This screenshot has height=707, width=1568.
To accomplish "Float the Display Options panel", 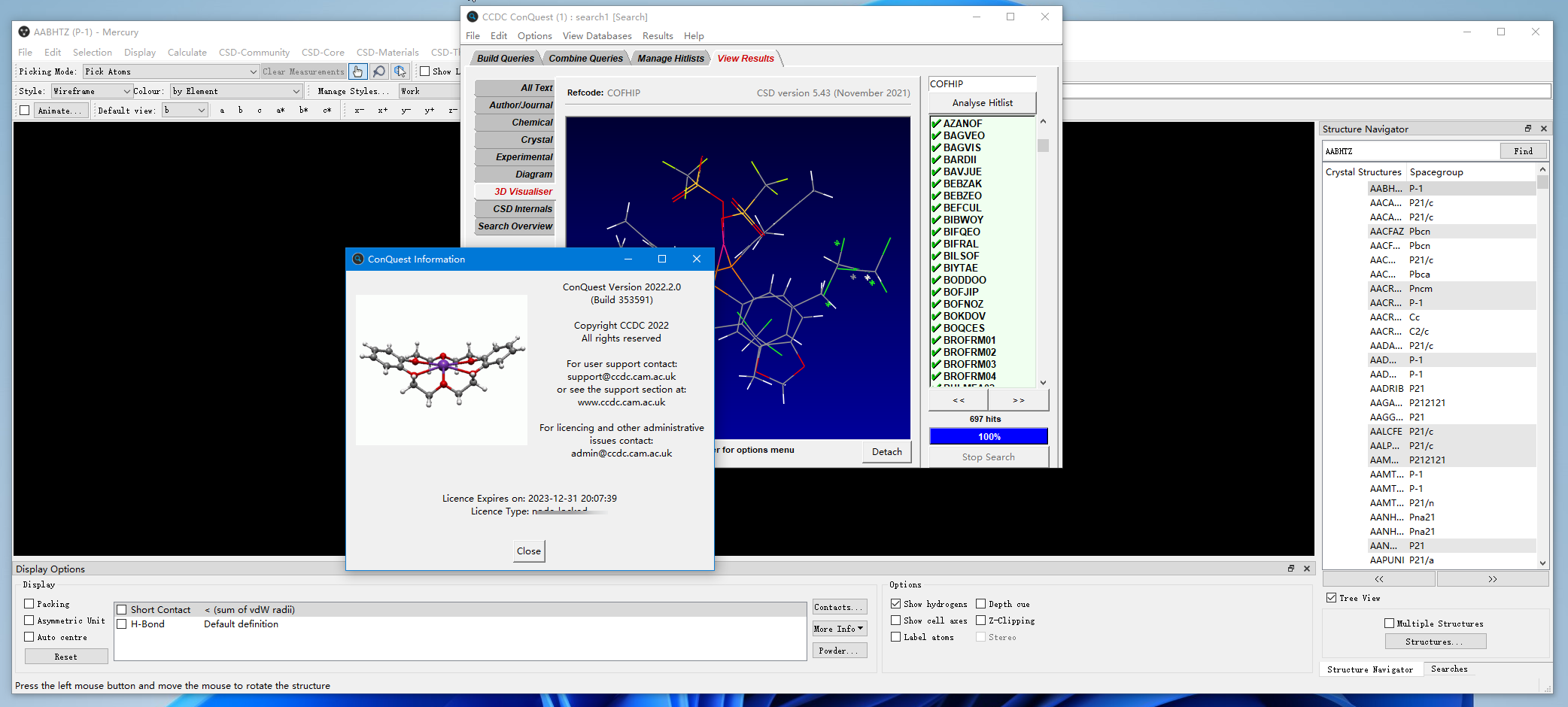I will tap(1291, 569).
